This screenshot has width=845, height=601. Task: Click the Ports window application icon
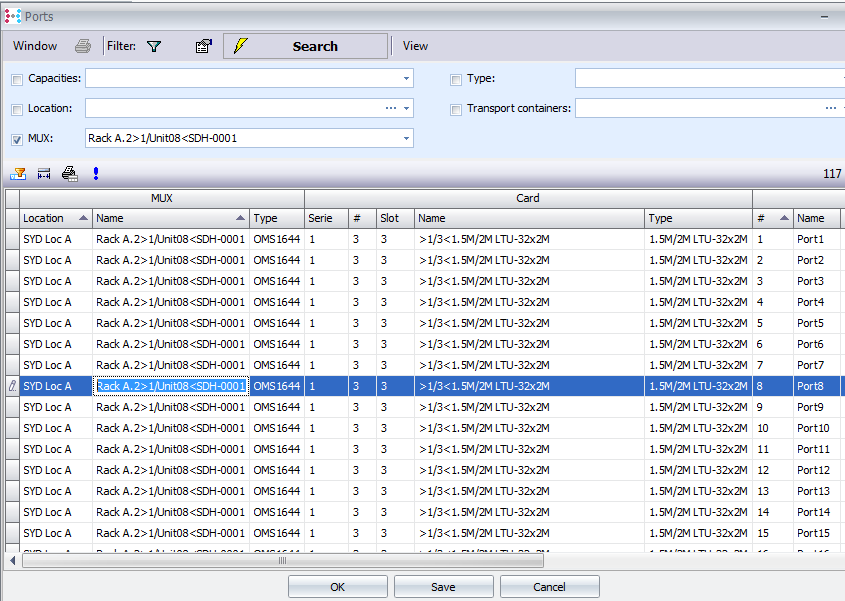tap(12, 16)
